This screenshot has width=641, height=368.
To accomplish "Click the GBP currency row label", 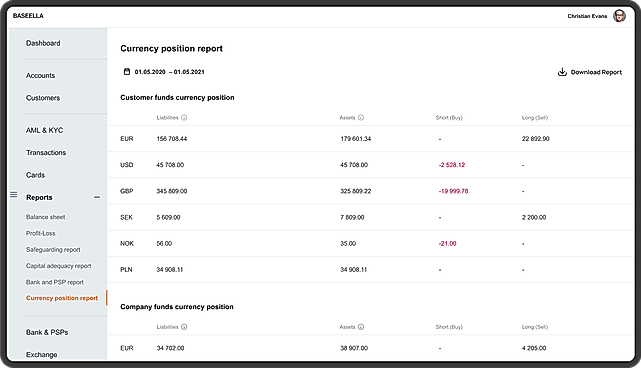I will 127,191.
